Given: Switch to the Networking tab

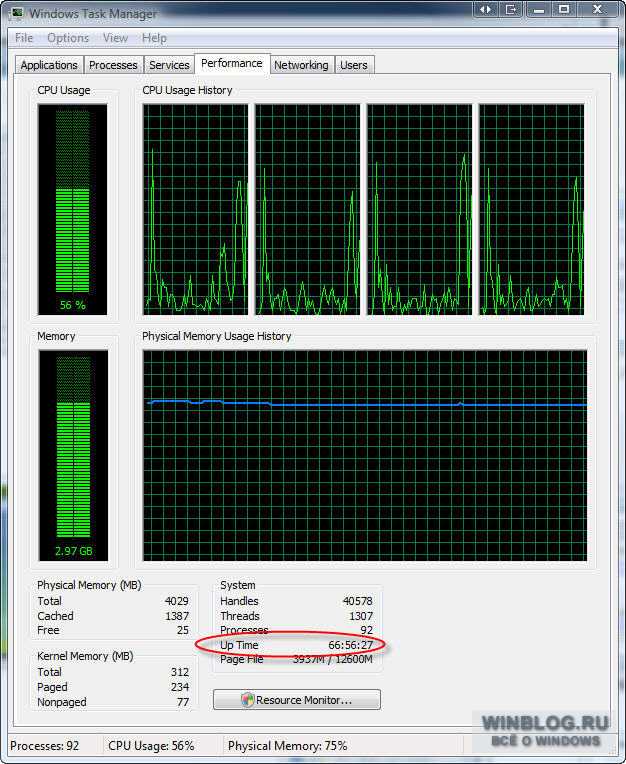Looking at the screenshot, I should click(301, 65).
